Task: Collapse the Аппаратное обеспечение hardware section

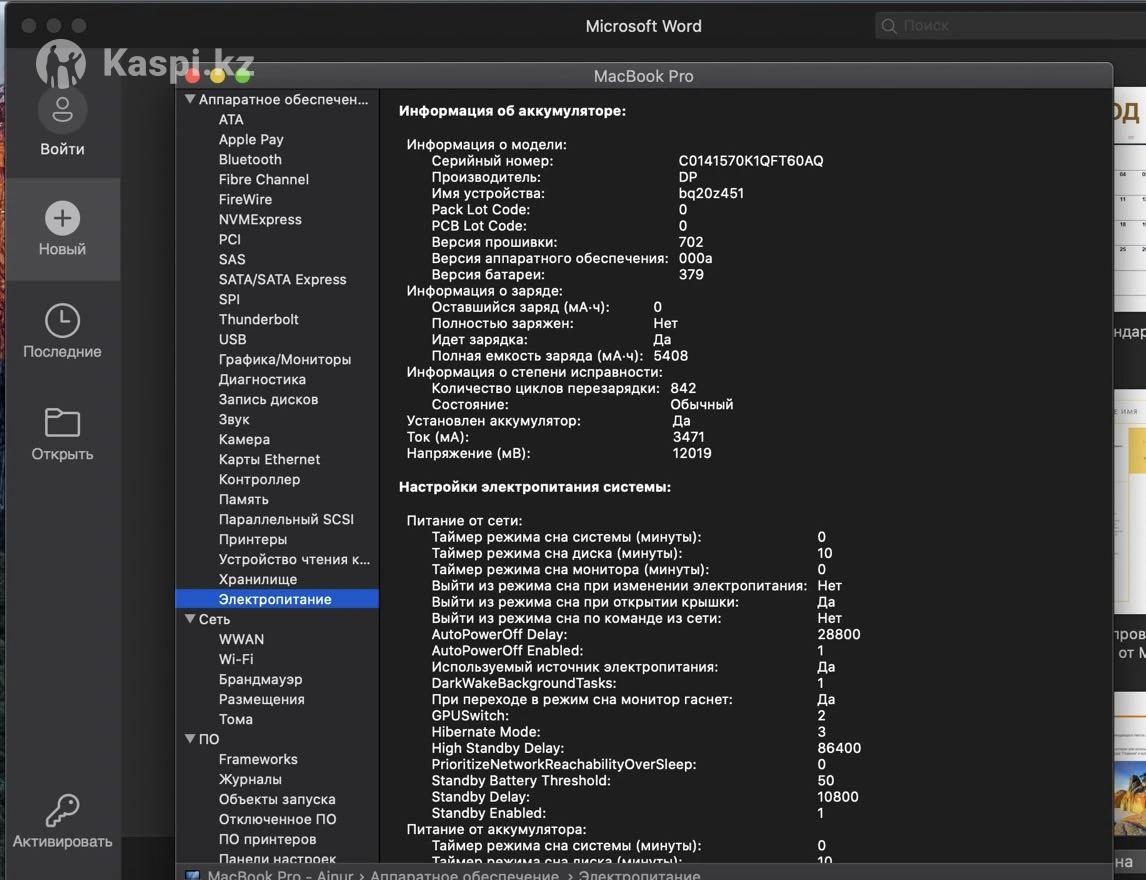Action: [x=190, y=99]
